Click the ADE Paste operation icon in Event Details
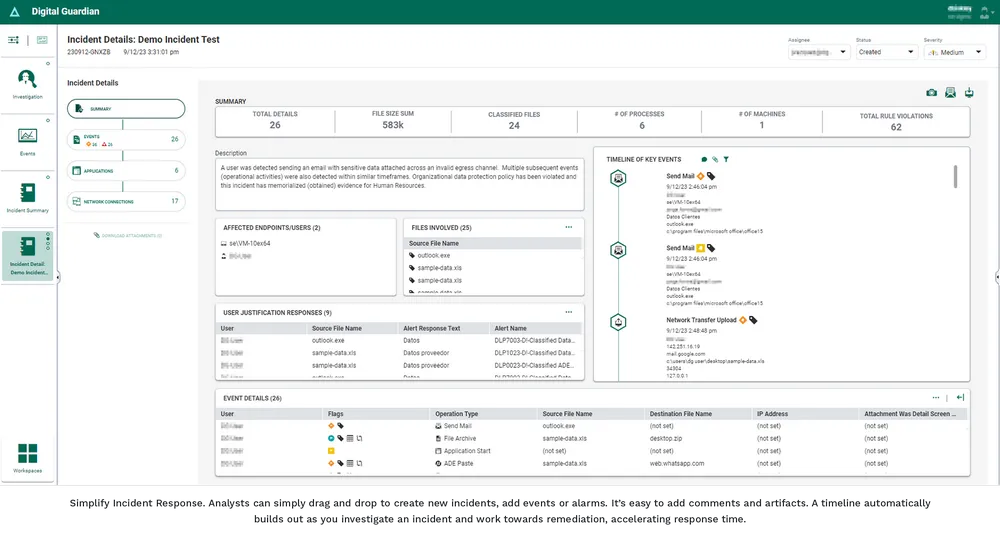The width and height of the screenshot is (1000, 543). 438,464
